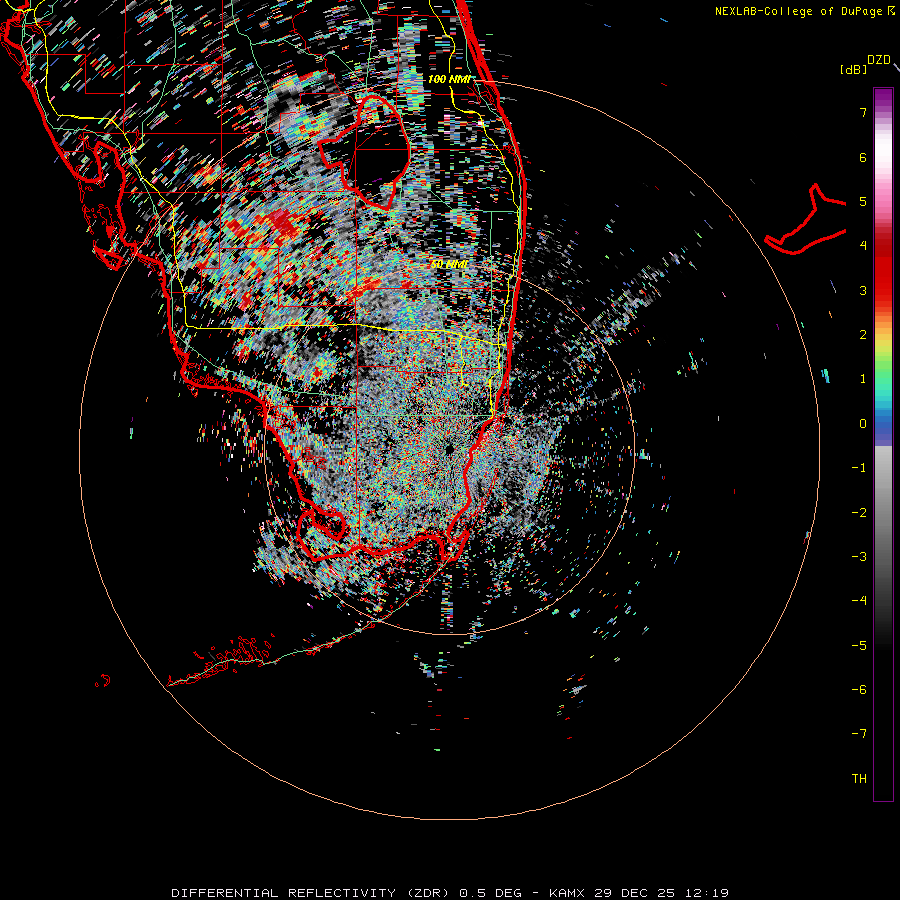Click the 2 value on color scale
900x900 pixels.
coord(863,335)
